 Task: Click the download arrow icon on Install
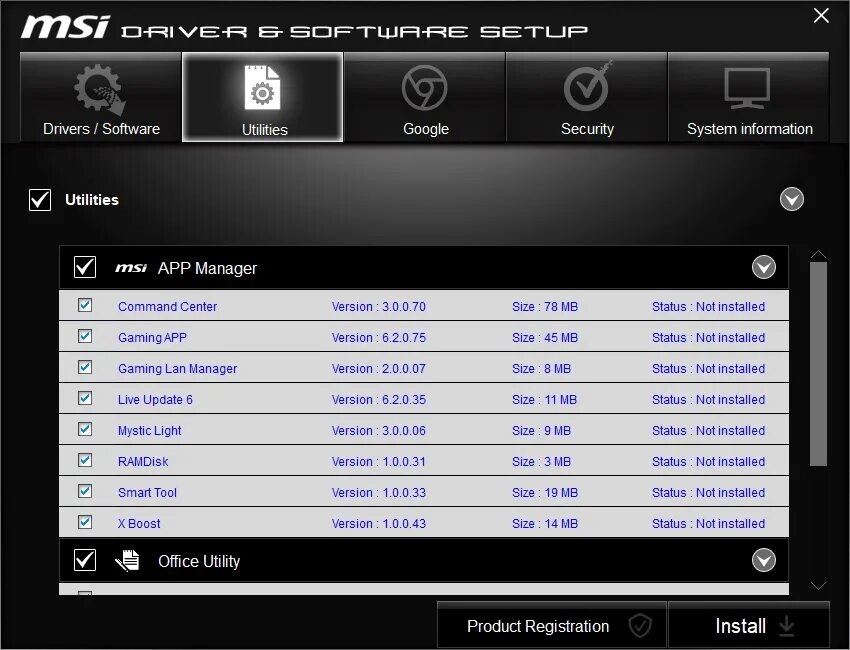(x=786, y=626)
